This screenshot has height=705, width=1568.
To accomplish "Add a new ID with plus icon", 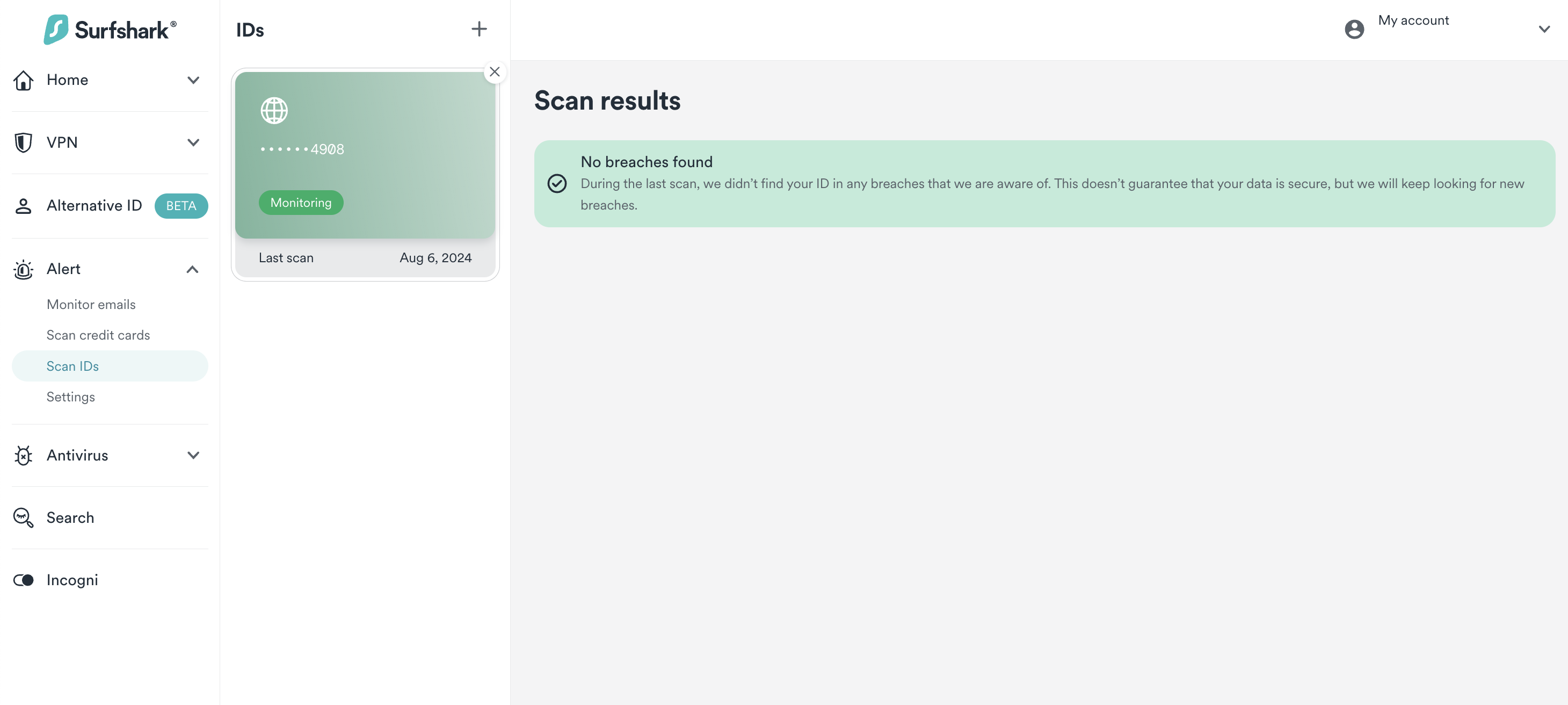I will [479, 29].
